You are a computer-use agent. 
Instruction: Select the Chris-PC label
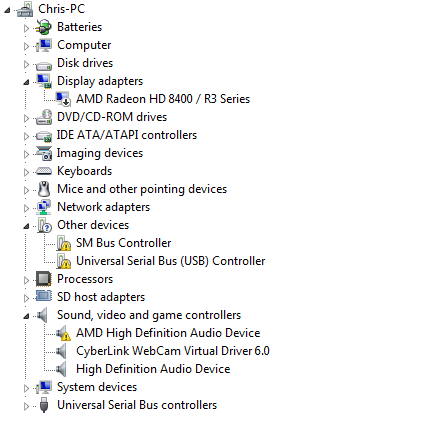point(61,9)
